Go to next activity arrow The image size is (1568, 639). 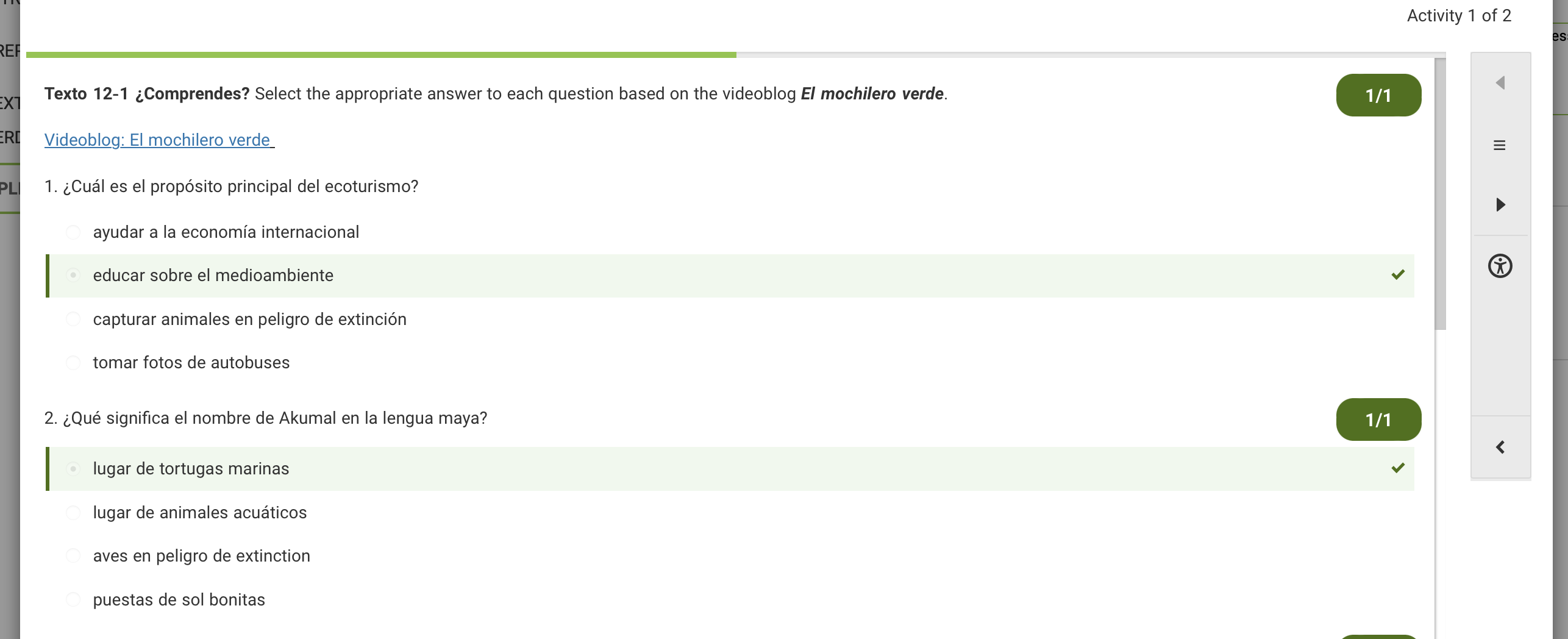click(x=1500, y=204)
